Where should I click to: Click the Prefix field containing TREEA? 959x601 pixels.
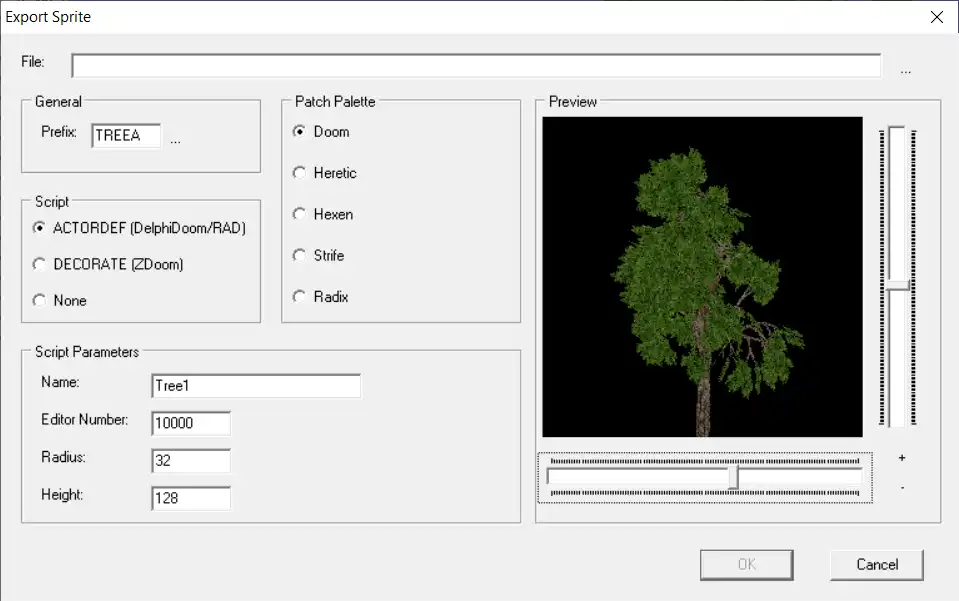pyautogui.click(x=126, y=135)
